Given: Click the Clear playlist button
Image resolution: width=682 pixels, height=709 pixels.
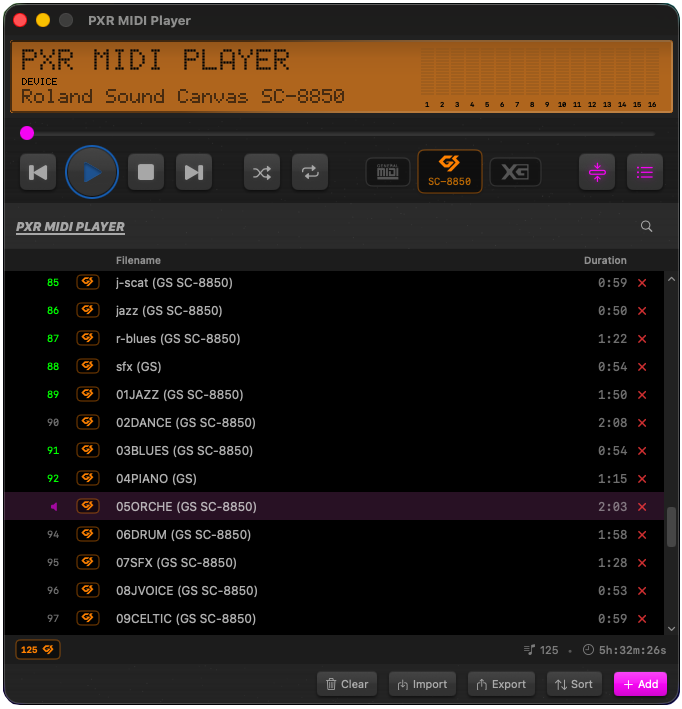Looking at the screenshot, I should point(346,684).
